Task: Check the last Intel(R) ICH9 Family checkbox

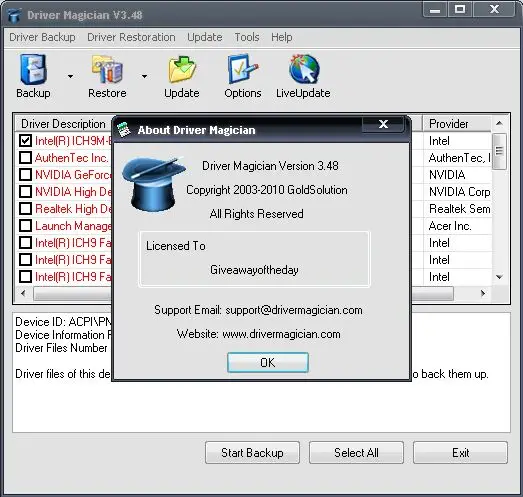Action: click(25, 277)
